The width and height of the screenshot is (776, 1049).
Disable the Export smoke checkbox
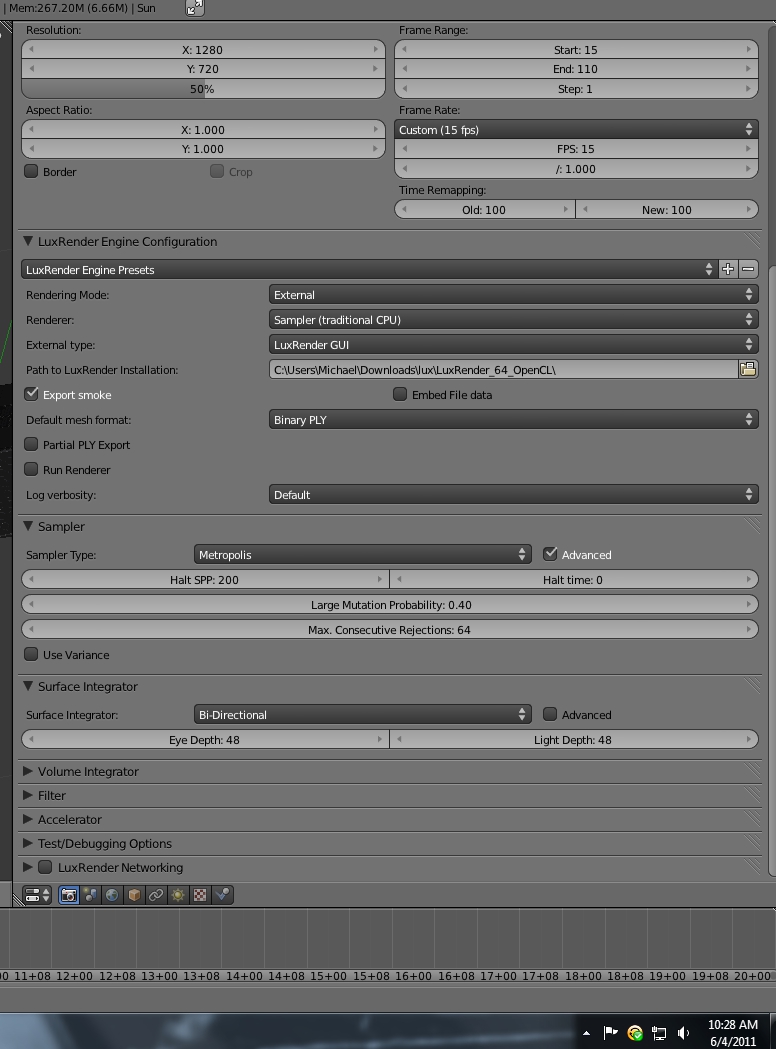[x=31, y=394]
